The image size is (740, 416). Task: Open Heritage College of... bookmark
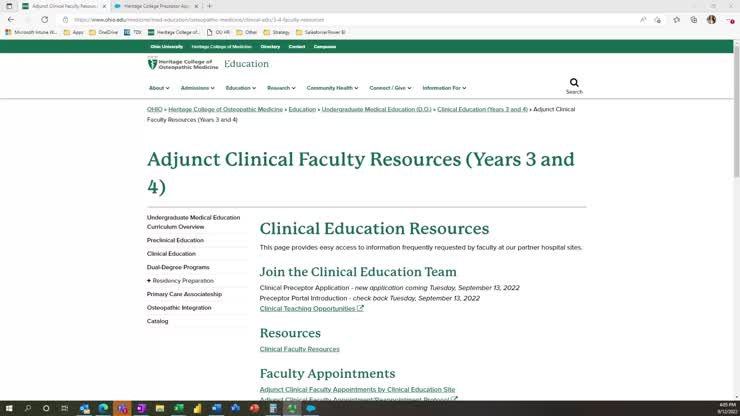[173, 32]
